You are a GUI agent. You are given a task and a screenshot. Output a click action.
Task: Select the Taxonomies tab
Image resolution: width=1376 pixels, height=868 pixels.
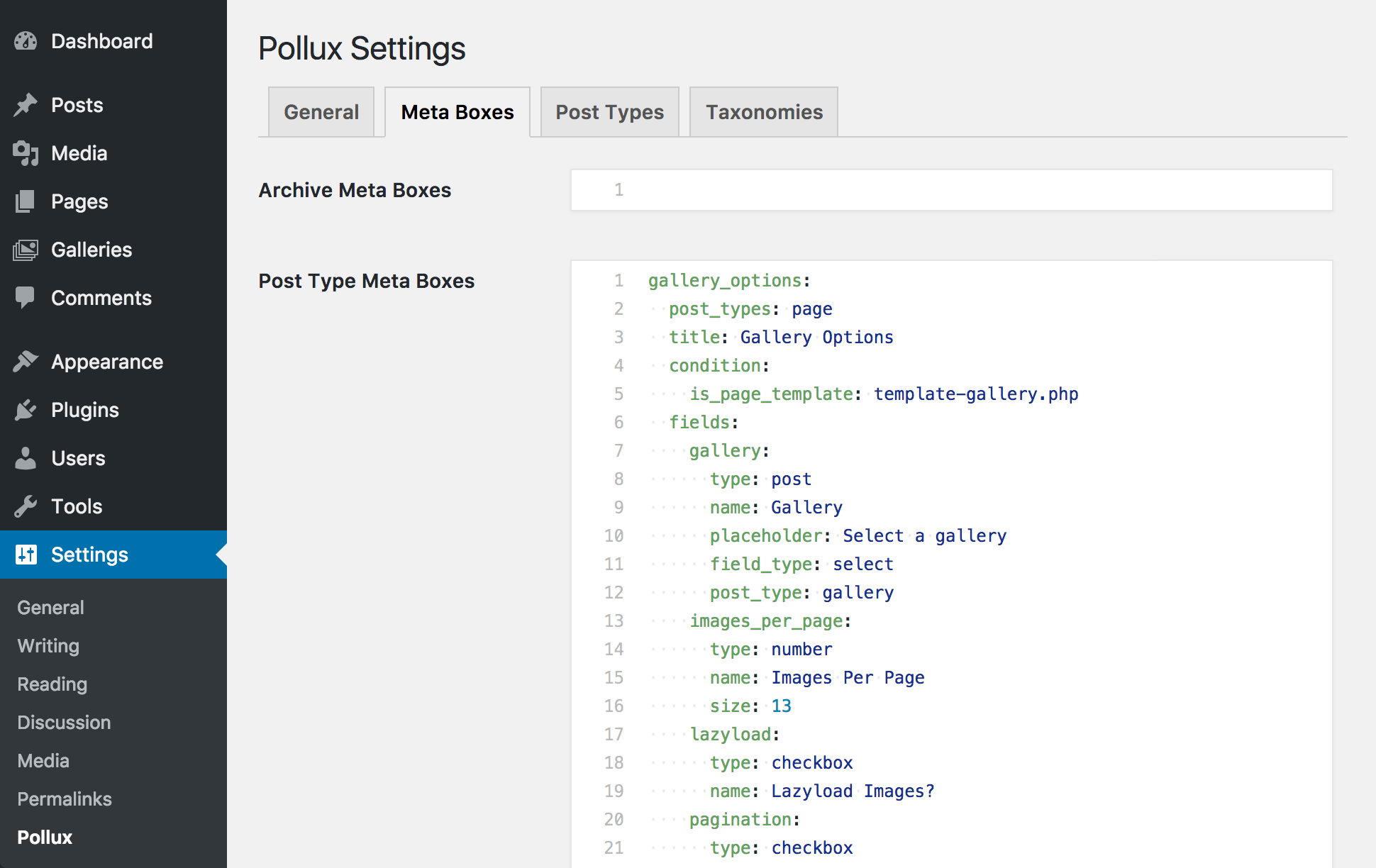coord(764,112)
